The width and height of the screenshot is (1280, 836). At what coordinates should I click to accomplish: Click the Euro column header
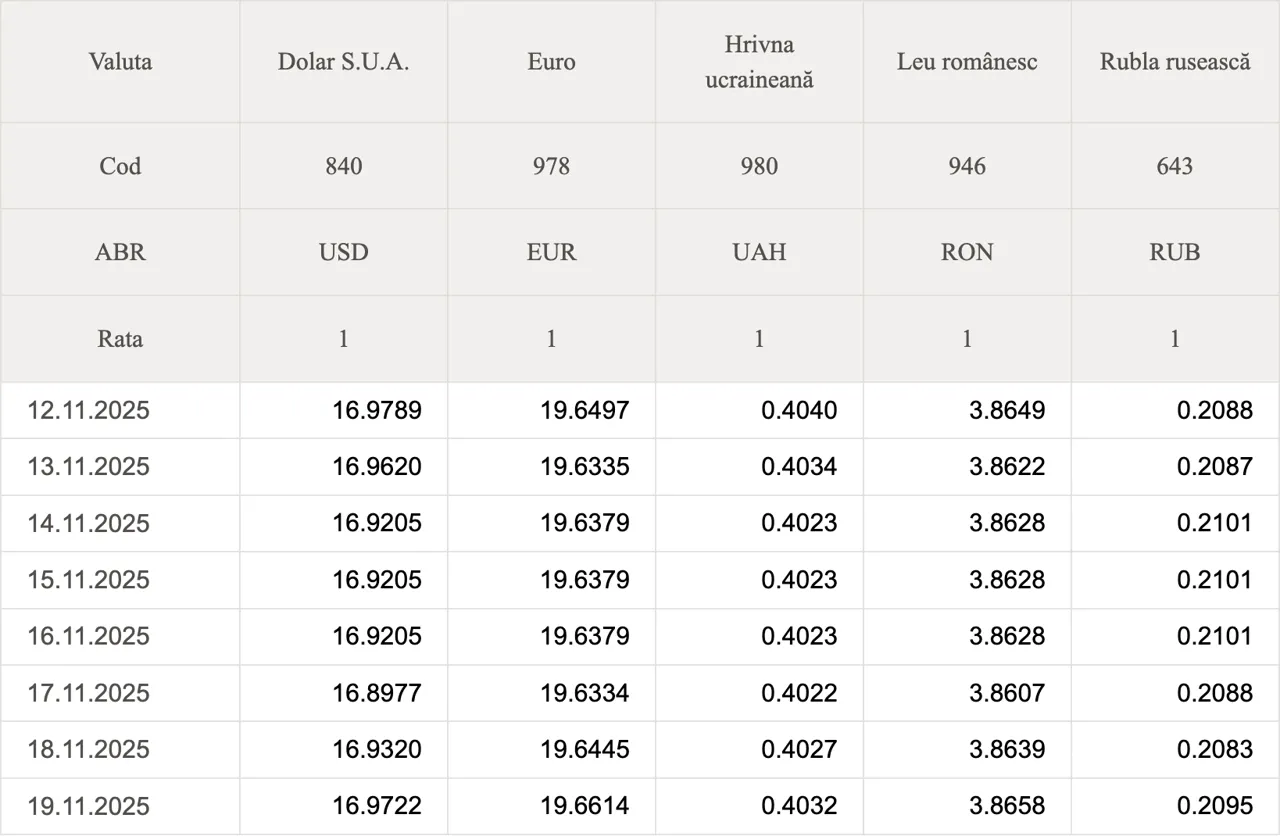[551, 62]
